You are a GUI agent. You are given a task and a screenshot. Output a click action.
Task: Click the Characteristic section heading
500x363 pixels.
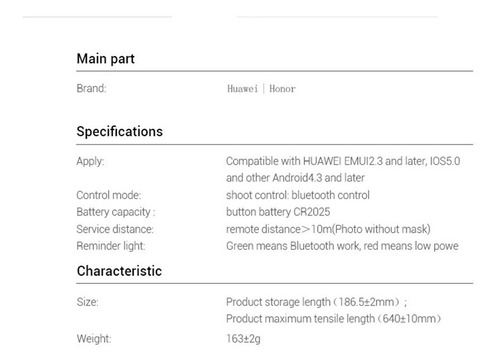(x=119, y=271)
